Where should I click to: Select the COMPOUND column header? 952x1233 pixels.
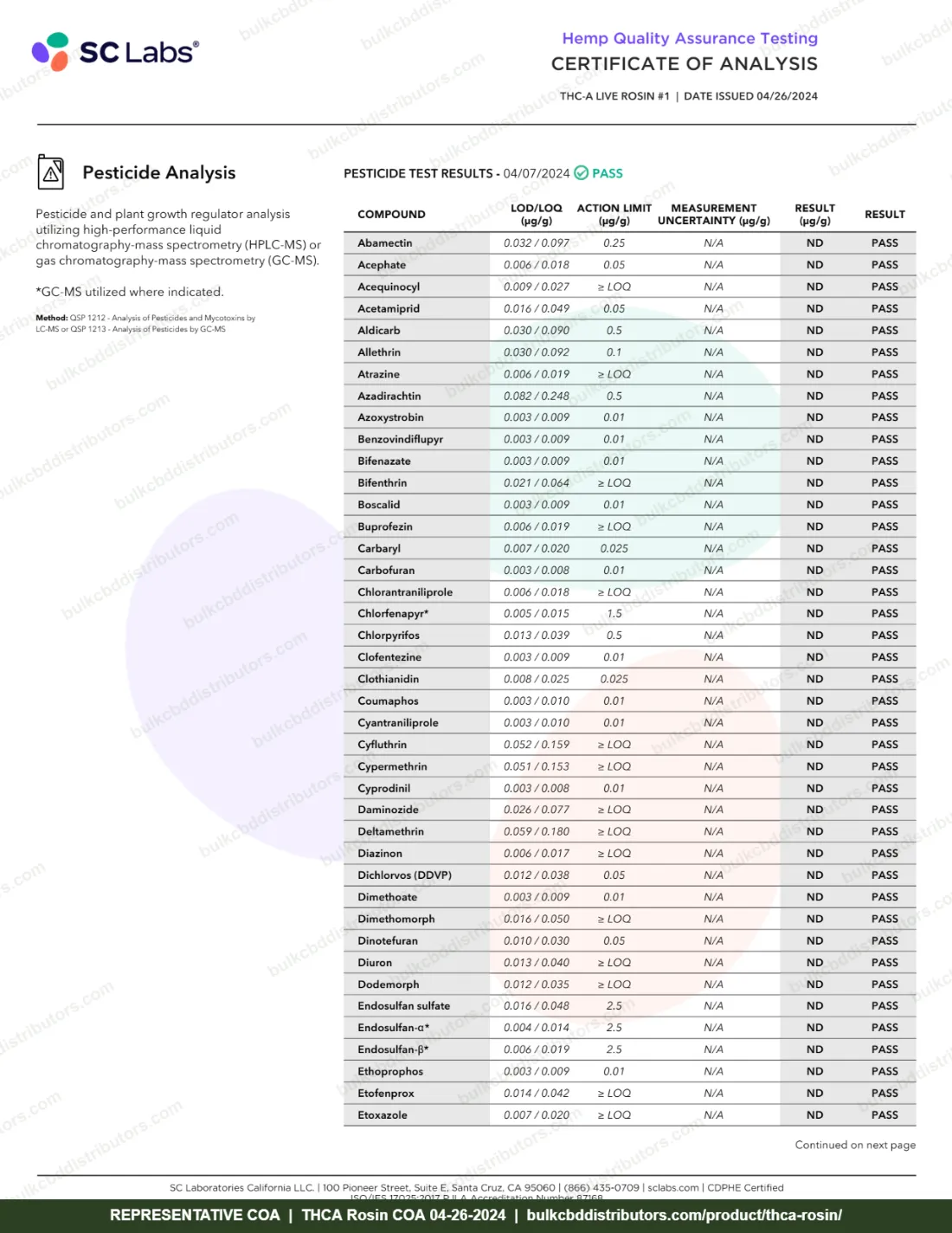coord(391,215)
